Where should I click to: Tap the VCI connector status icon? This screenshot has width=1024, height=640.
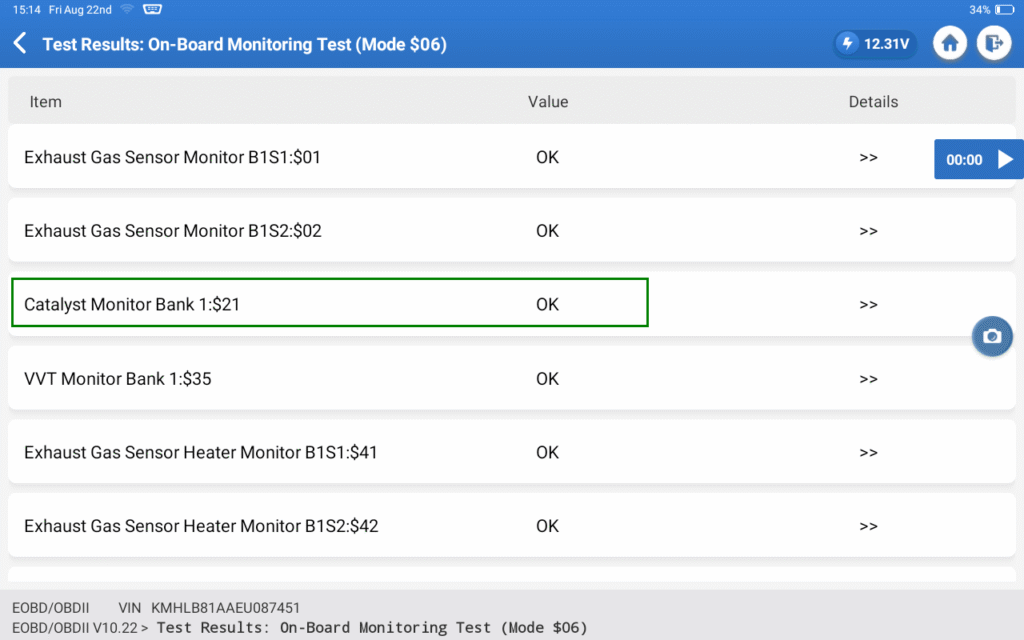click(x=153, y=9)
